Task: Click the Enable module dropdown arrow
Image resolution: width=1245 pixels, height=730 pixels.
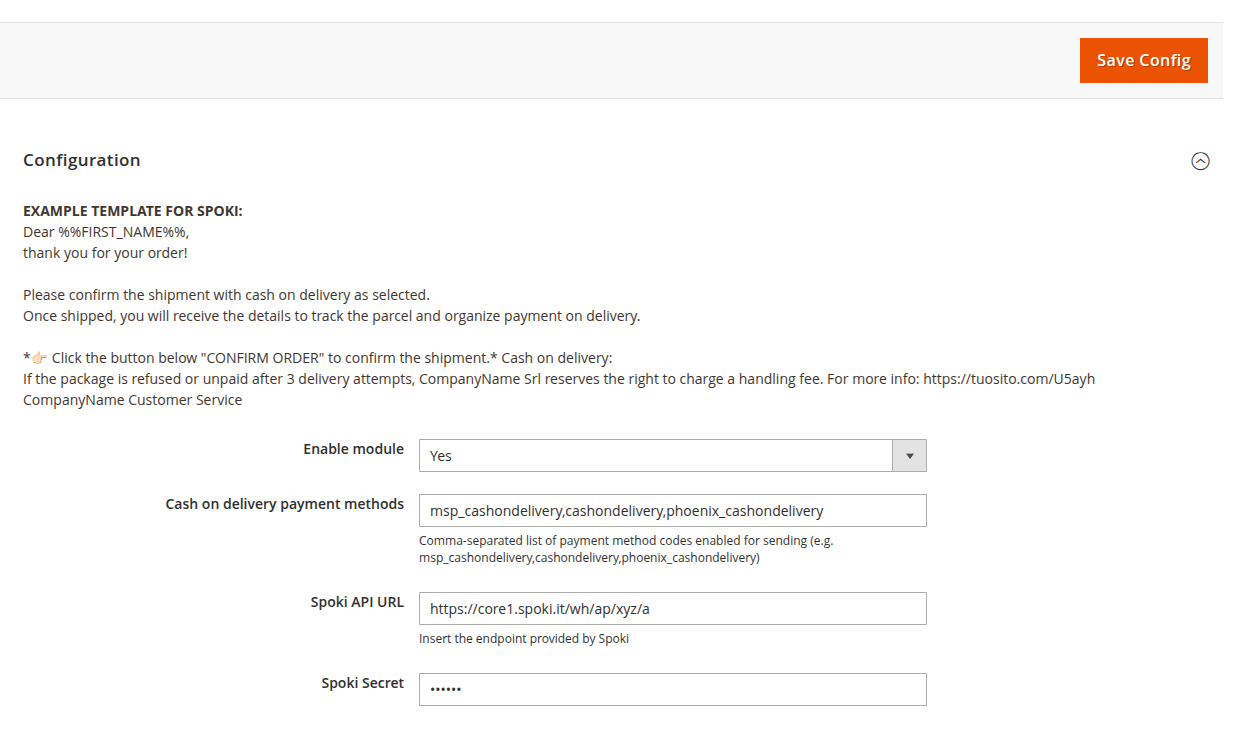Action: coord(909,456)
